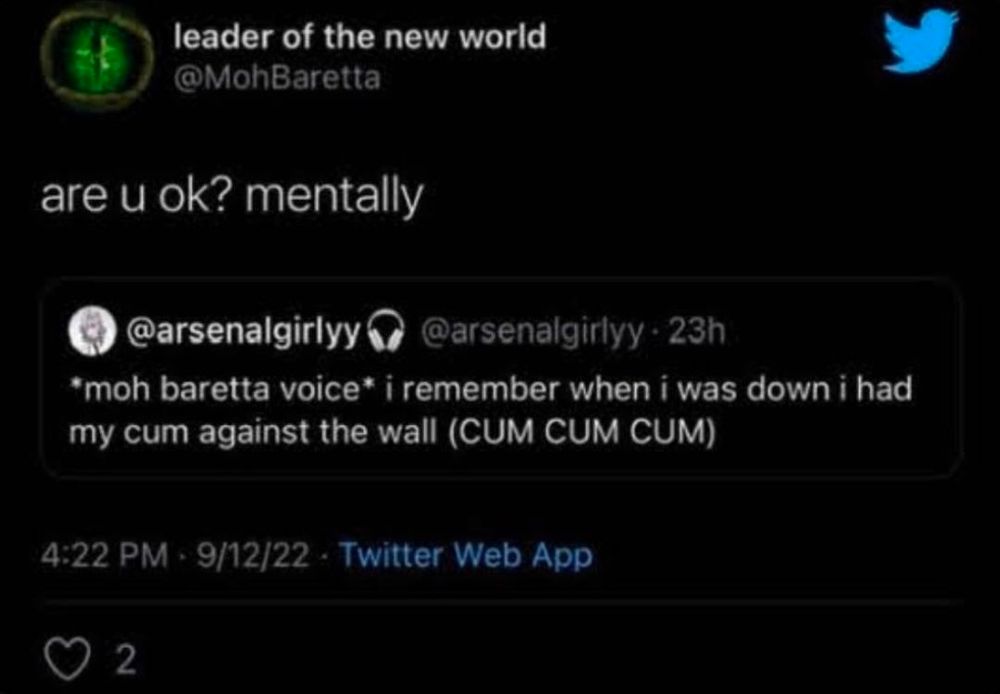Open the Twitter Web App source link
This screenshot has height=694, width=1000.
[x=466, y=555]
